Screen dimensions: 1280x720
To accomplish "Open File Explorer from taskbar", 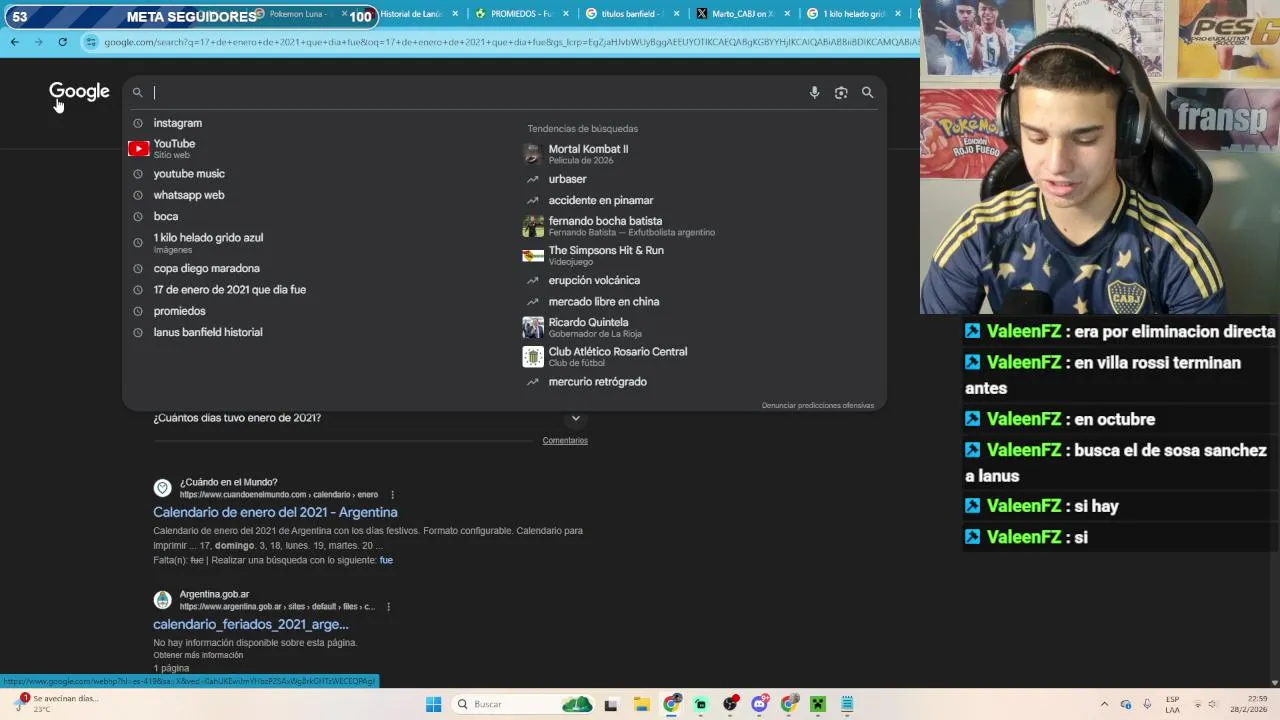I will coord(641,704).
